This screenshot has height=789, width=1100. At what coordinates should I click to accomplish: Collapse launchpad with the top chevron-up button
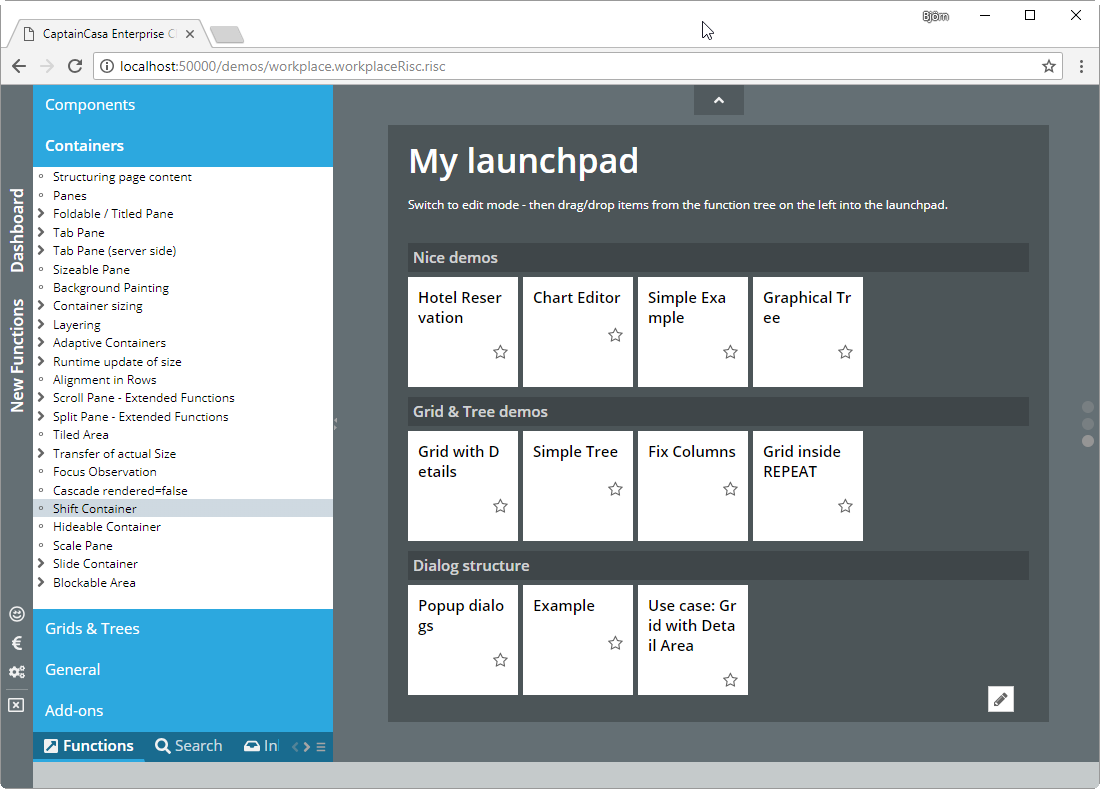pos(718,100)
